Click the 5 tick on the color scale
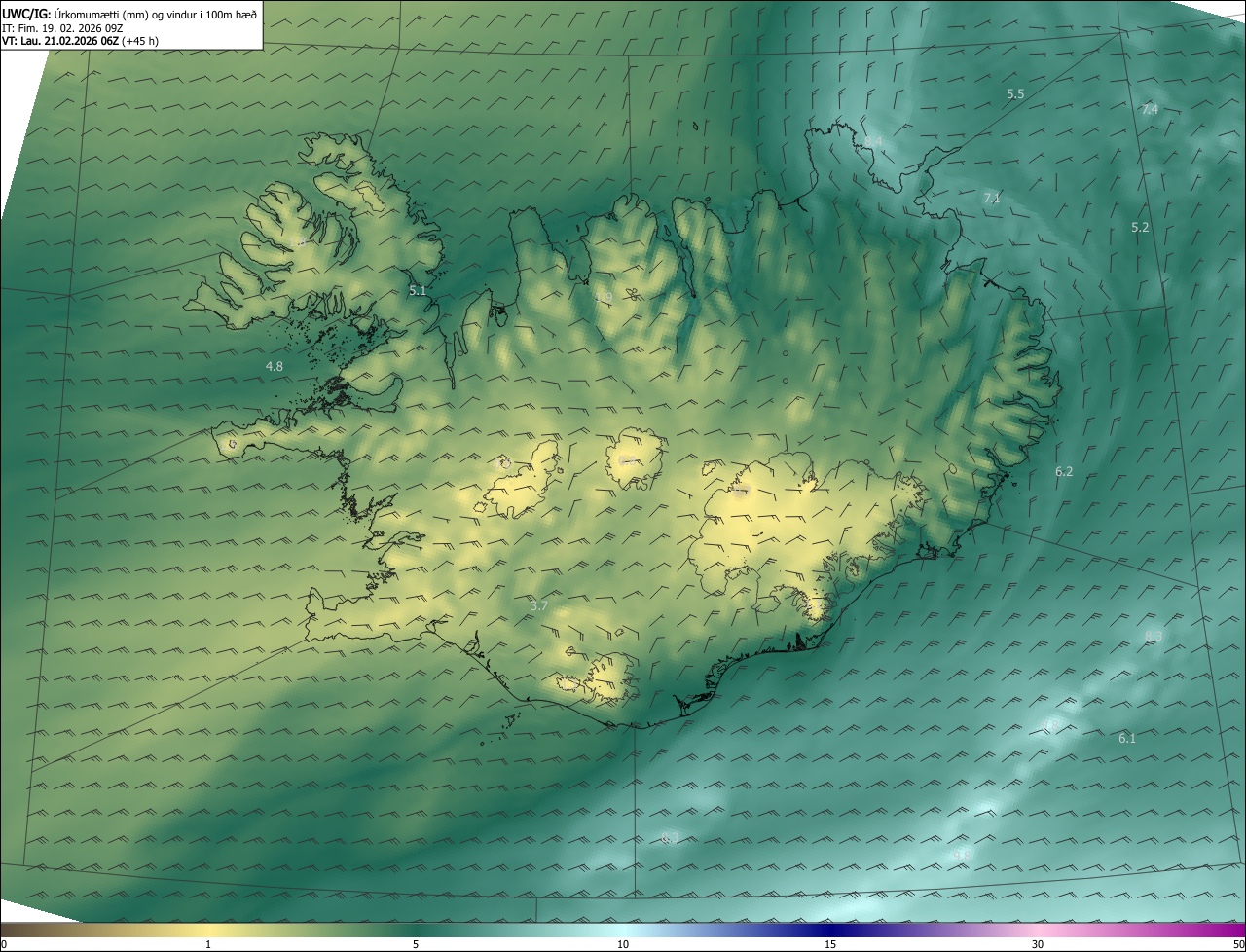1246x952 pixels. click(416, 944)
